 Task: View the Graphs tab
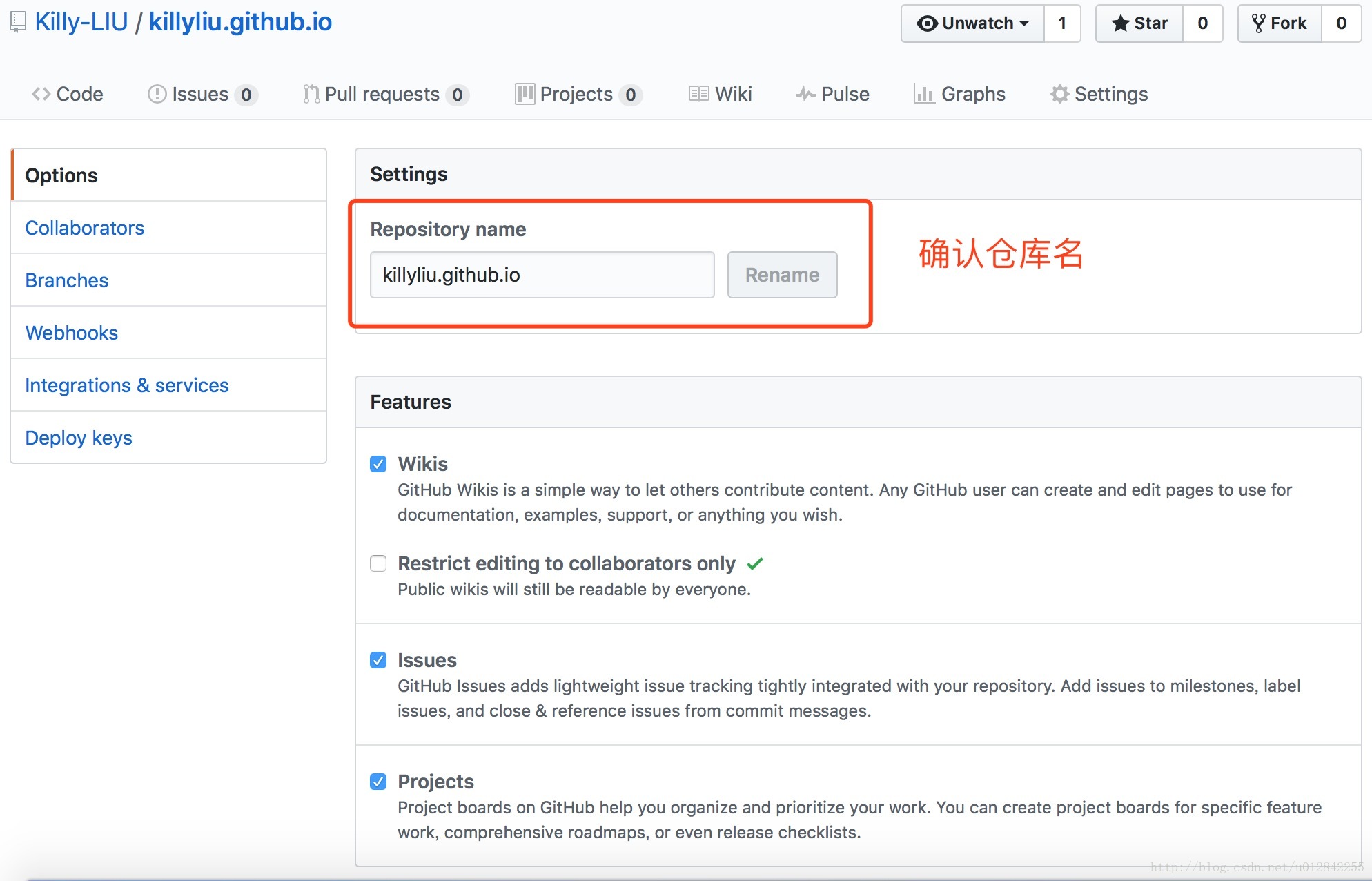point(959,94)
